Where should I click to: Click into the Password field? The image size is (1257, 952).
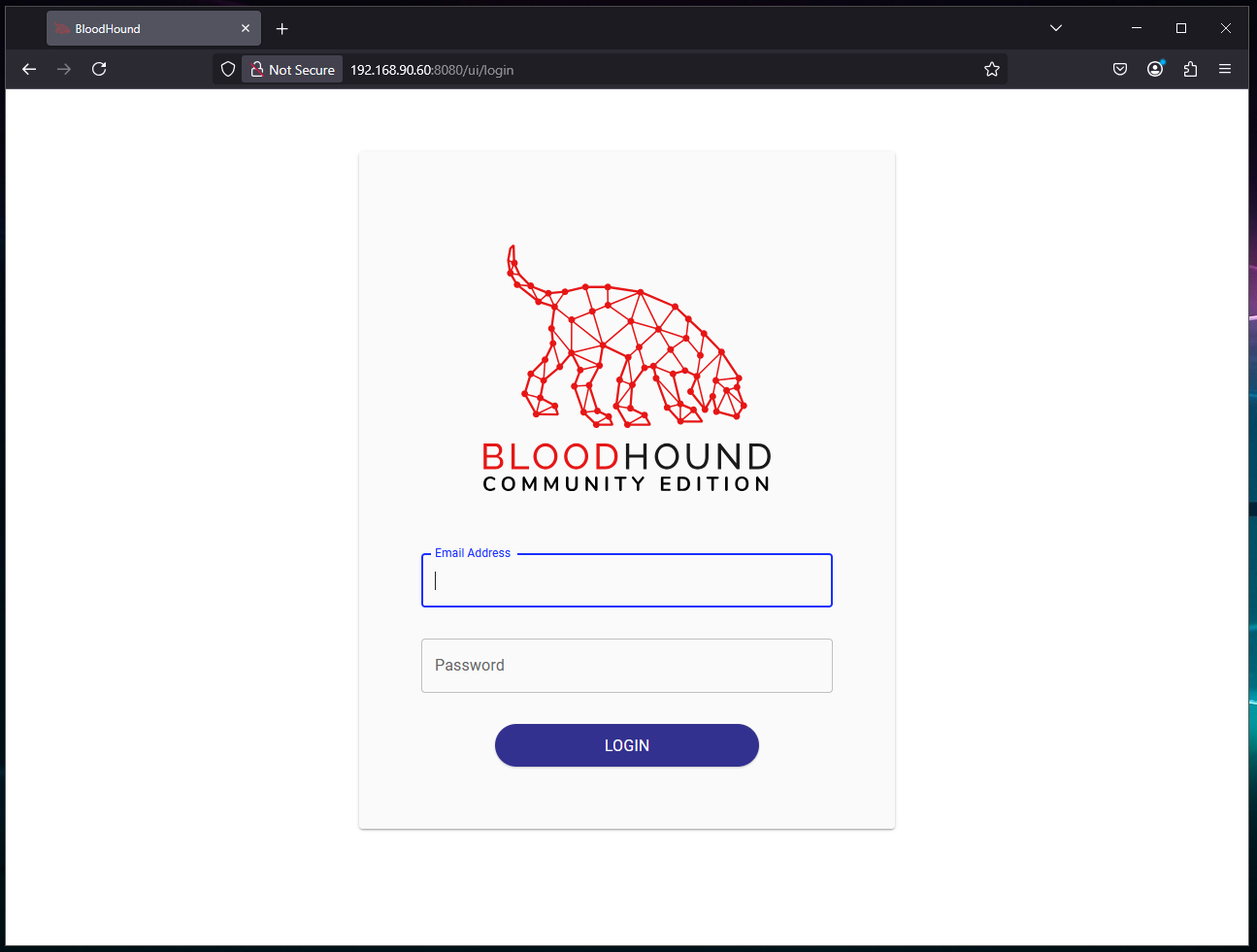click(x=627, y=666)
